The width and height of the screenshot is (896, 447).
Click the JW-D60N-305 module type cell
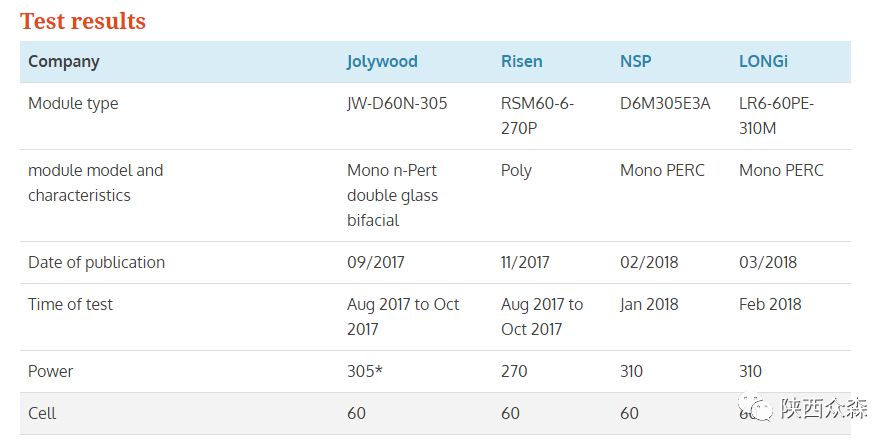[397, 103]
